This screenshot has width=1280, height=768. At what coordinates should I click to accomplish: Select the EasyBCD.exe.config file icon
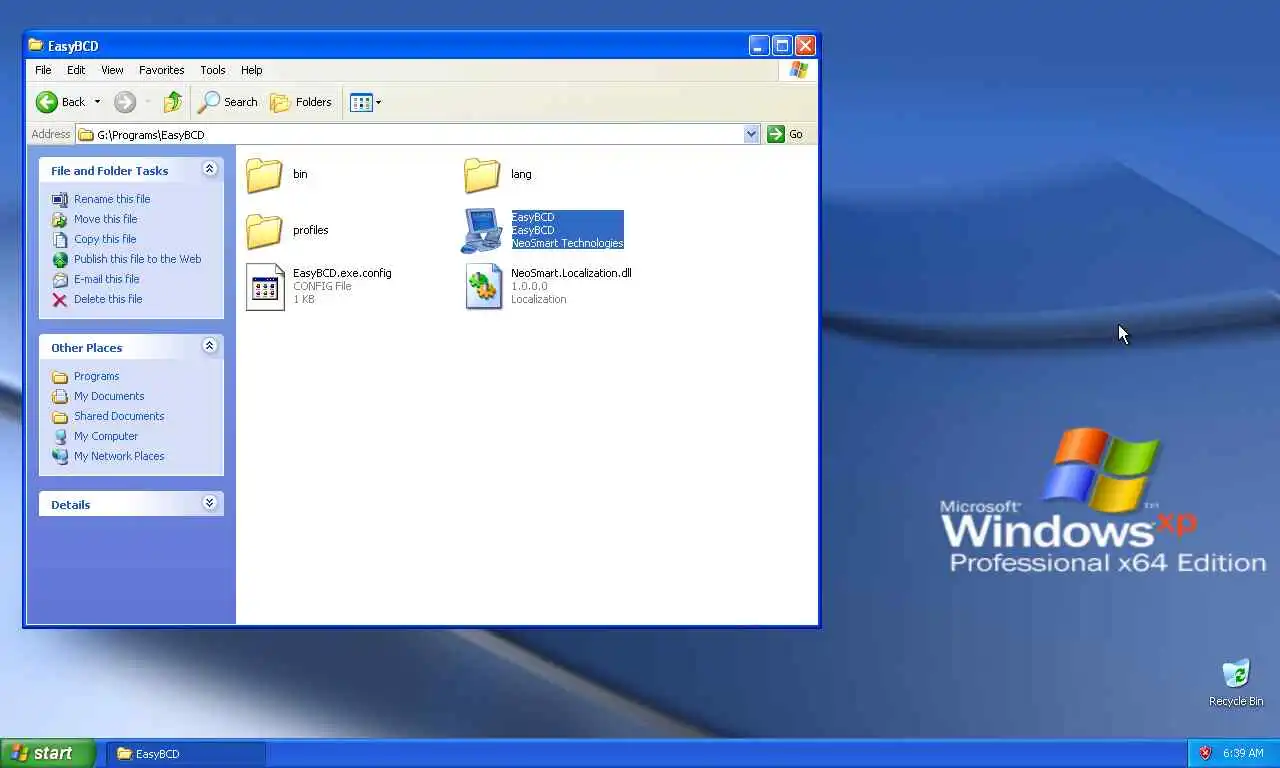coord(265,287)
